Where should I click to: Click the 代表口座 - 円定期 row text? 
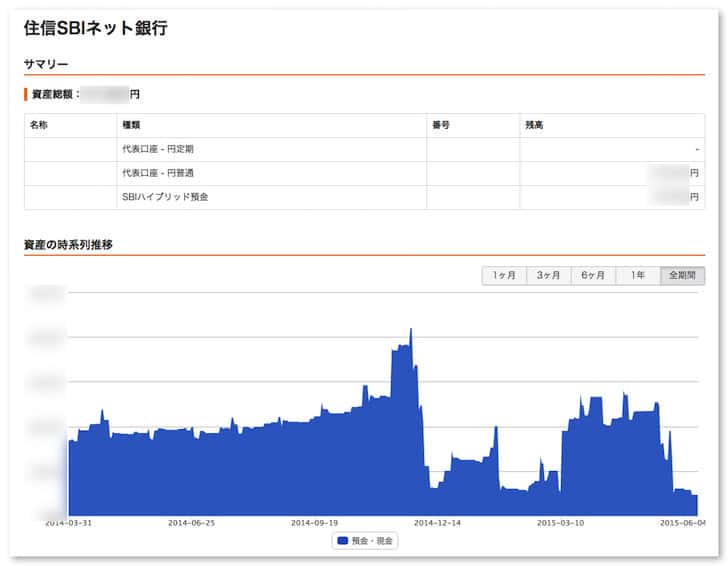pos(158,149)
